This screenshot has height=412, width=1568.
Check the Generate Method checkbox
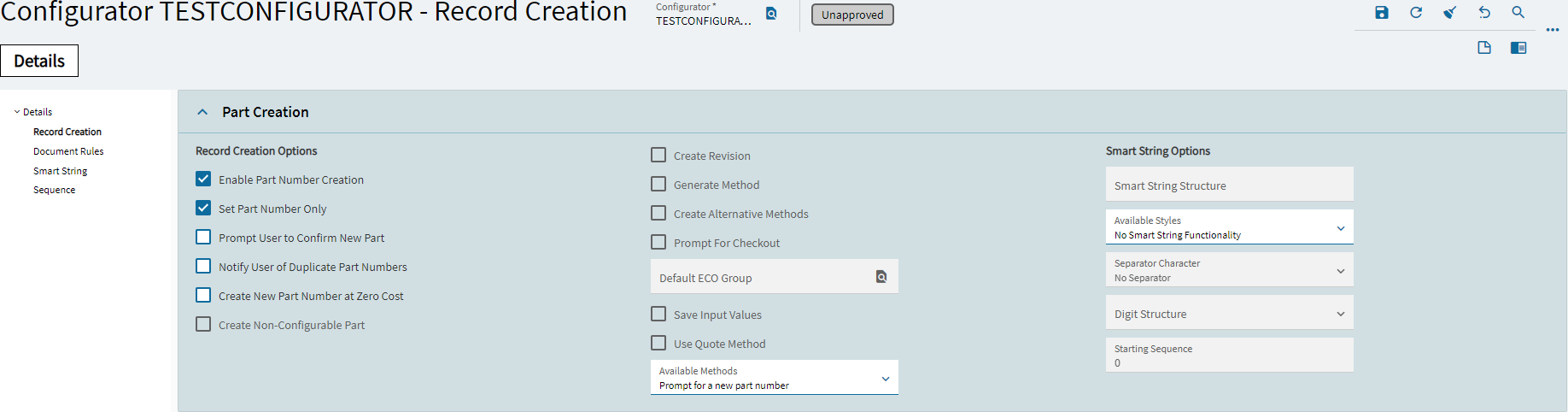[658, 184]
